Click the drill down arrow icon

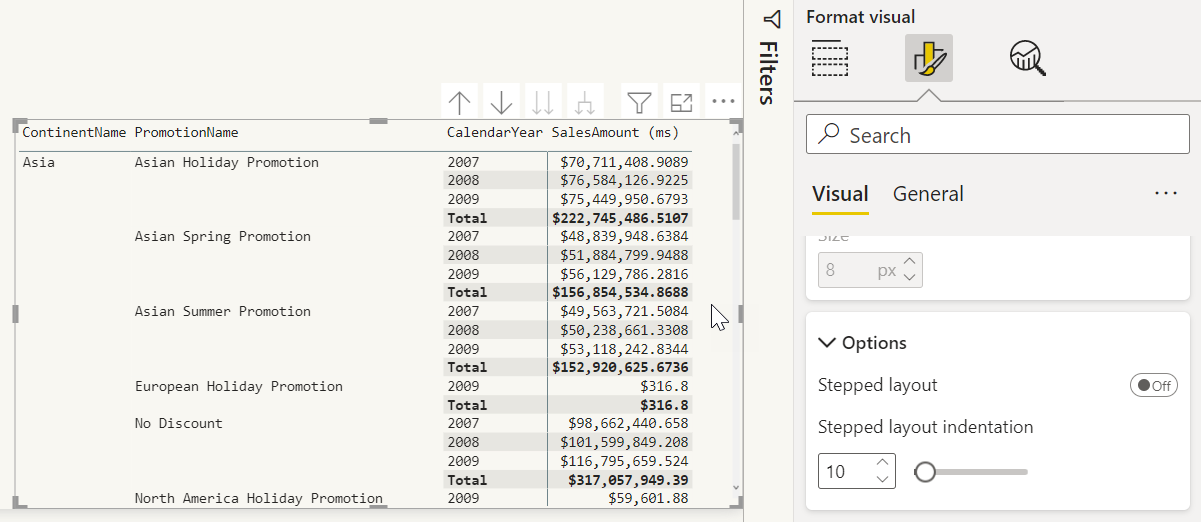tap(502, 102)
